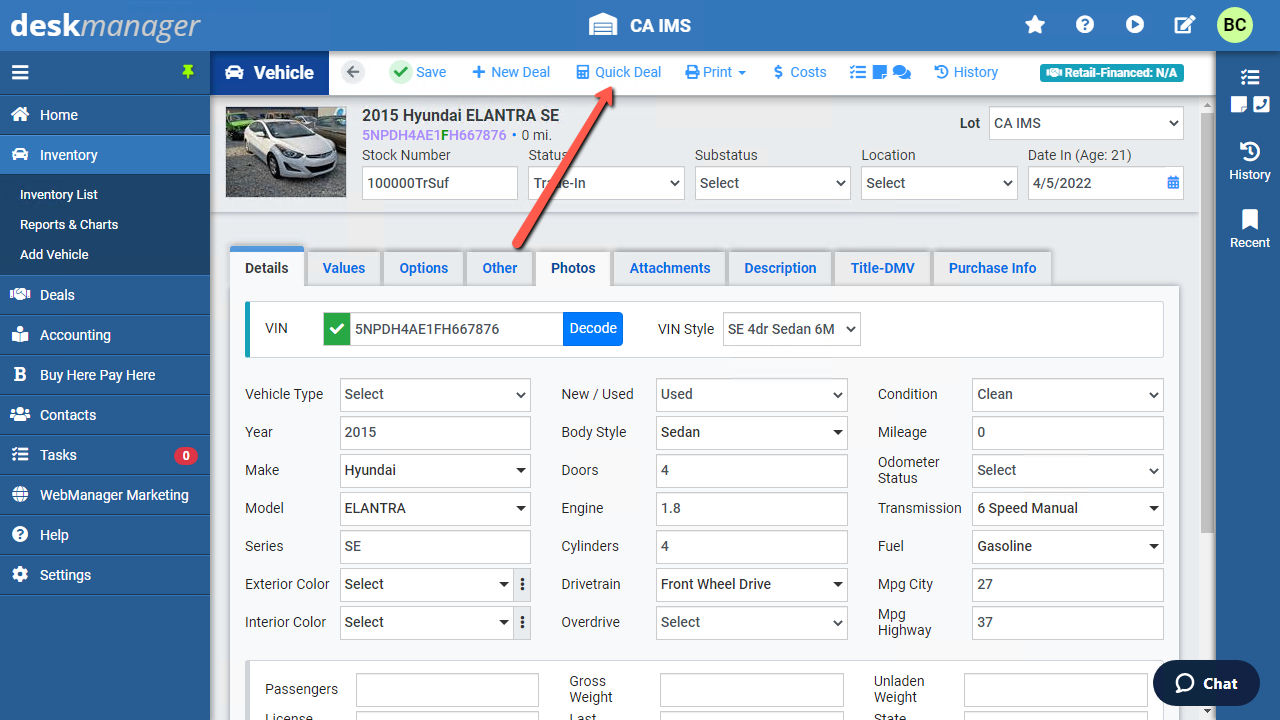Viewport: 1280px width, 720px height.
Task: Open the BC user avatar menu
Action: coord(1235,25)
